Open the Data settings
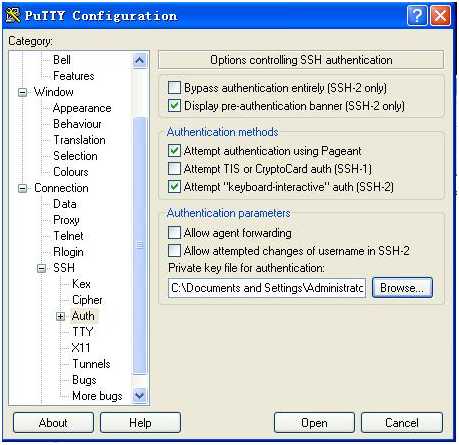This screenshot has width=459, height=445. point(65,204)
